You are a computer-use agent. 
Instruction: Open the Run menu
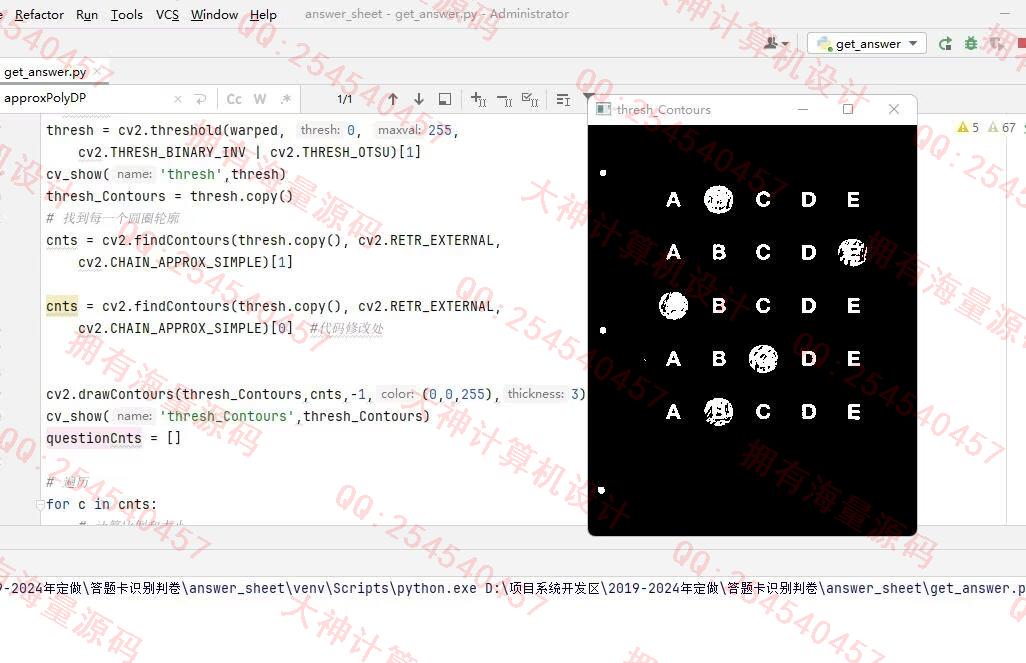tap(86, 14)
